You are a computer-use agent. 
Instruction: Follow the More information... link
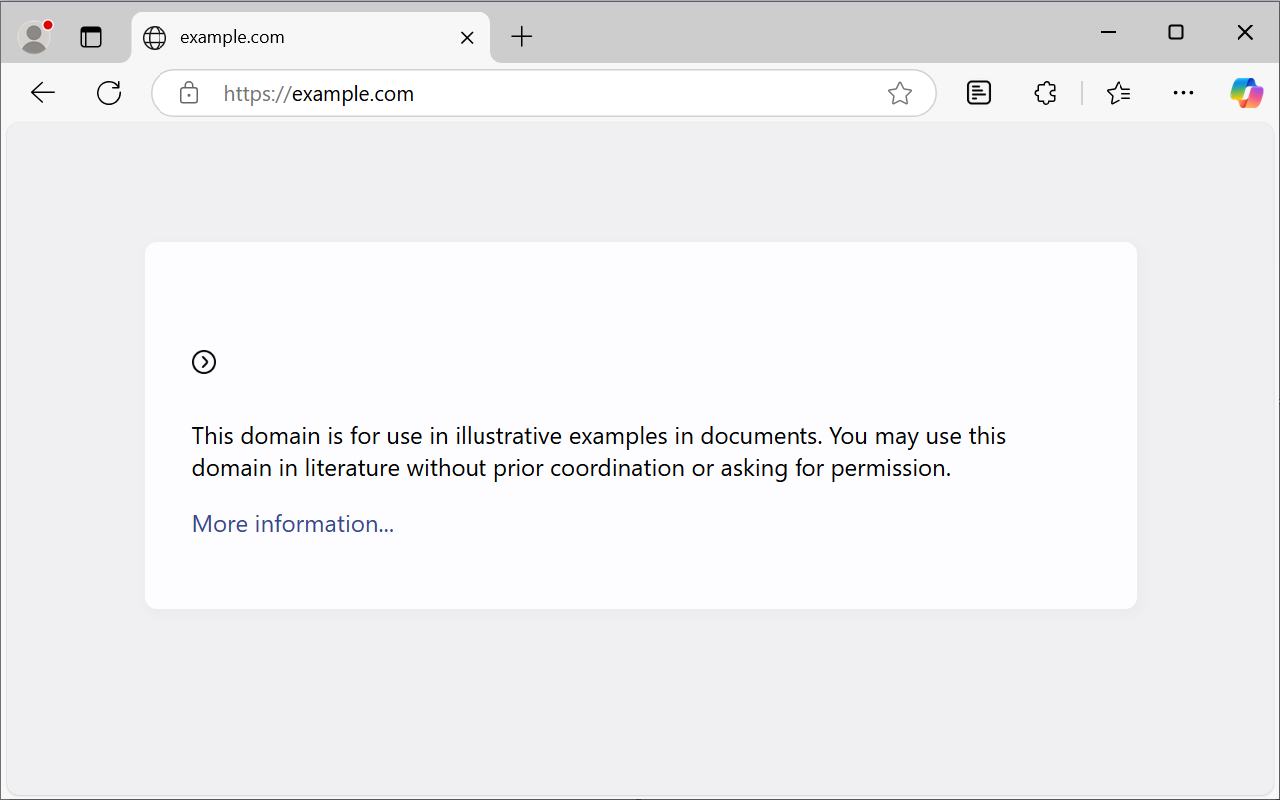[293, 524]
